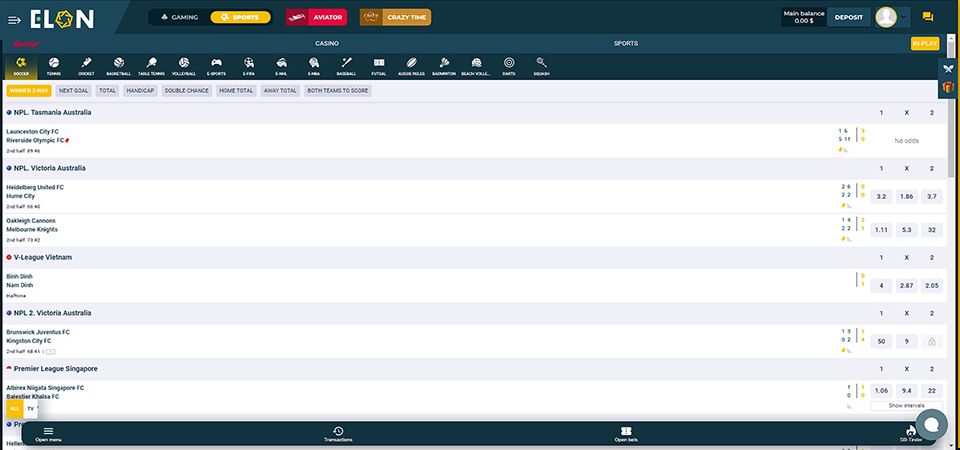Screen dimensions: 960x450
Task: Click the user avatar picture
Action: 886,17
